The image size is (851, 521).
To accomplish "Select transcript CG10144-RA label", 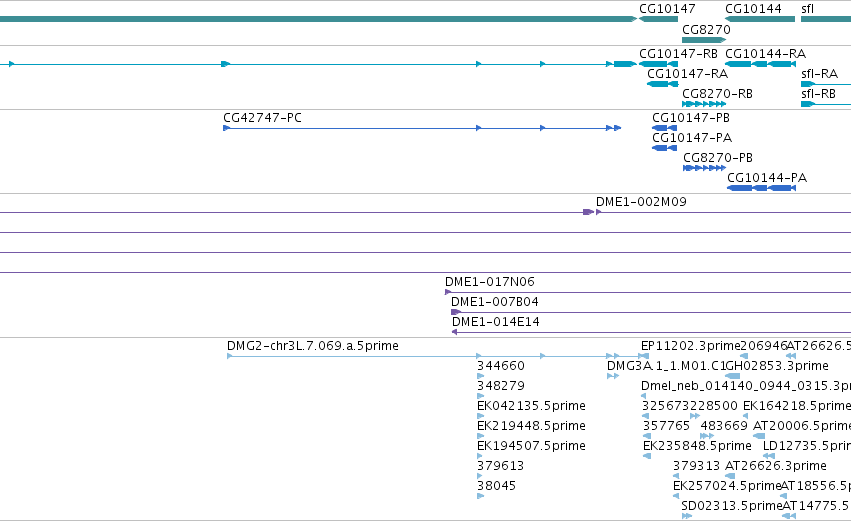I will pyautogui.click(x=765, y=54).
